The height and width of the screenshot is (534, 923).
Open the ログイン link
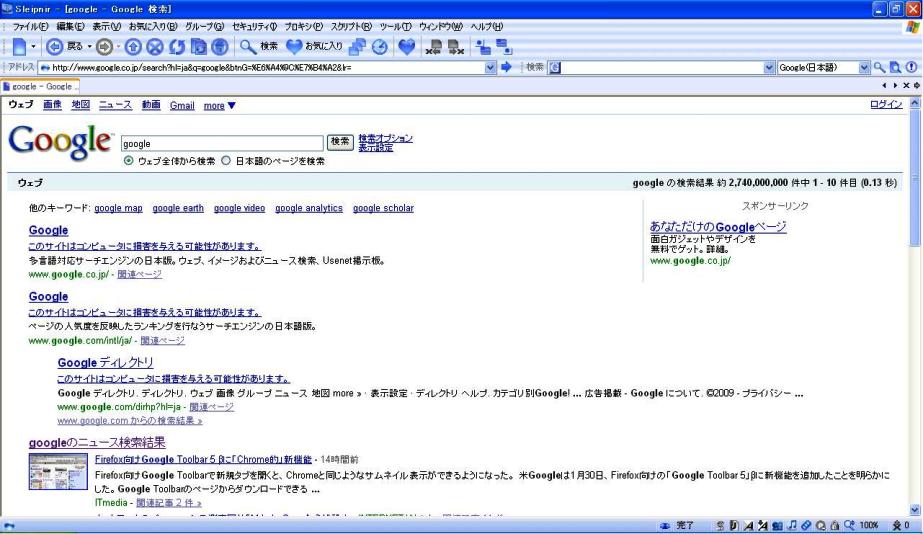[886, 104]
